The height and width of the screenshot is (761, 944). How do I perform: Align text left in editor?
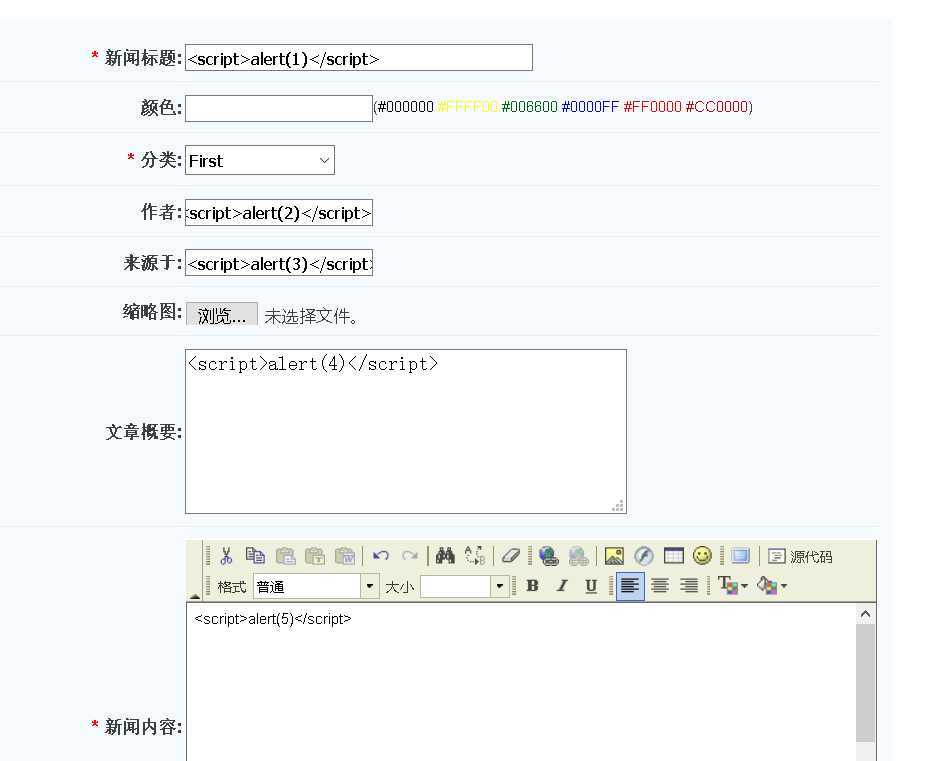pos(630,586)
